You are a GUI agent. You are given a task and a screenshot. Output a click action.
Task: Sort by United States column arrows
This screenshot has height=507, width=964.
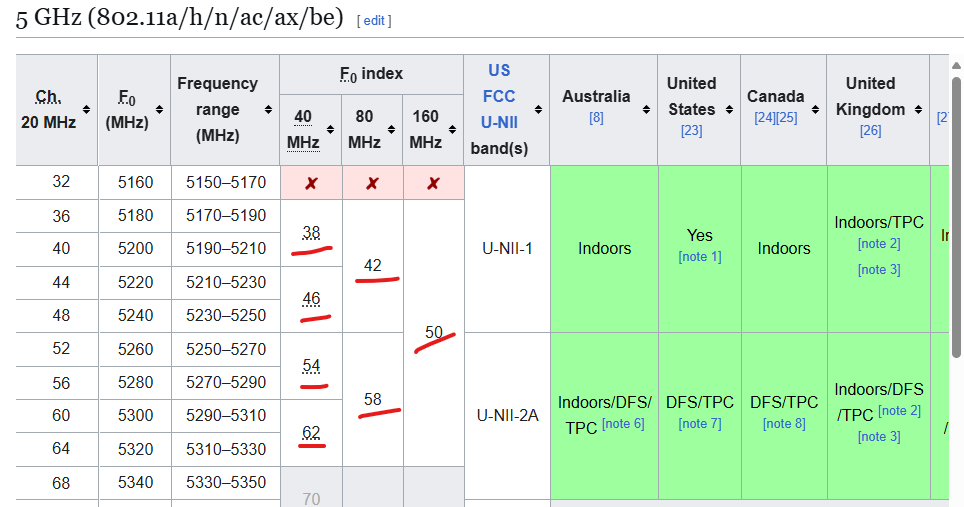(729, 109)
